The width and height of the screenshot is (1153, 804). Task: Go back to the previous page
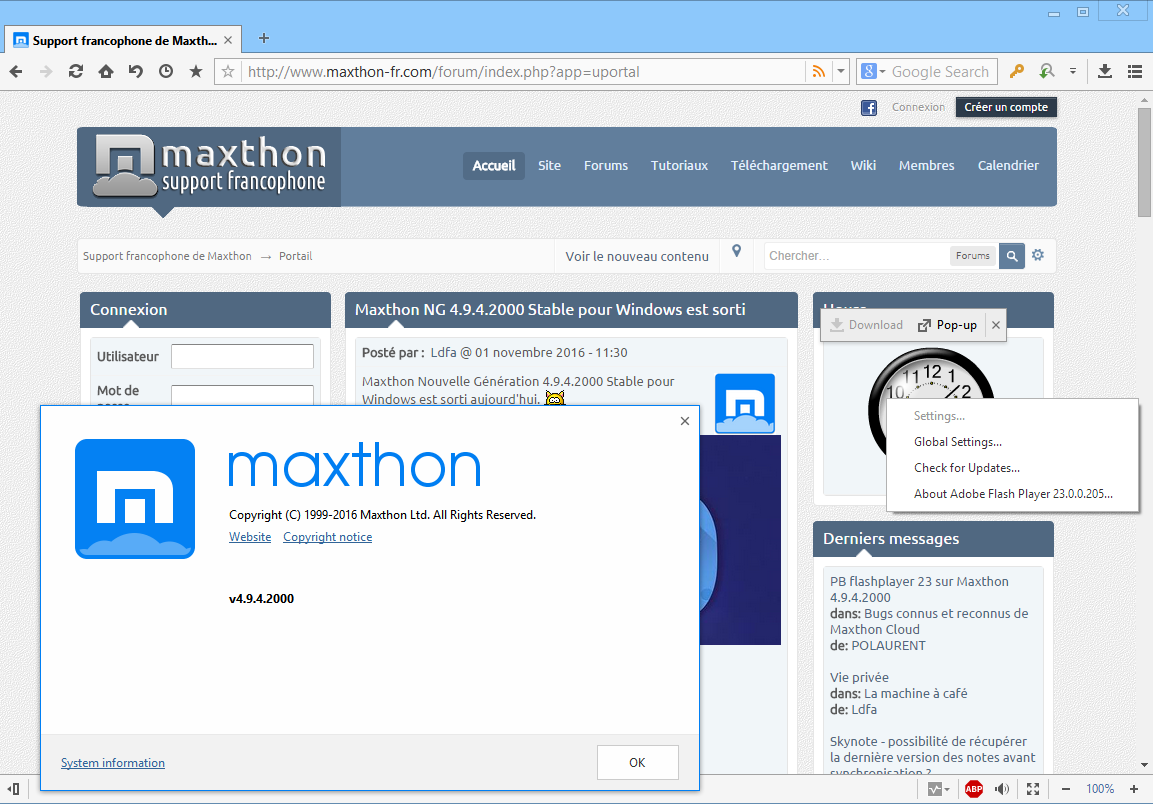(16, 71)
